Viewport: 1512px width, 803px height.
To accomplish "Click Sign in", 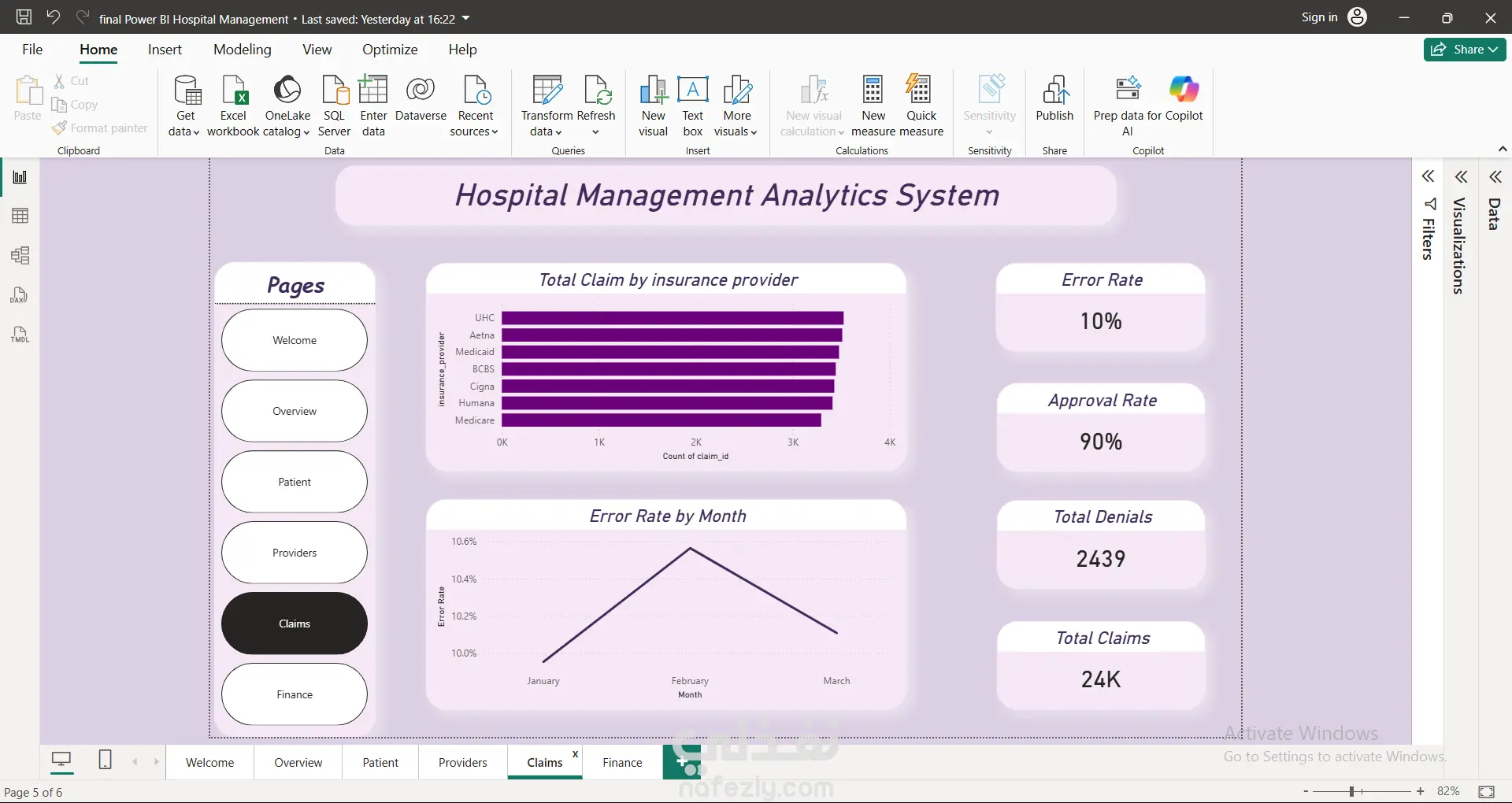I will pos(1319,17).
